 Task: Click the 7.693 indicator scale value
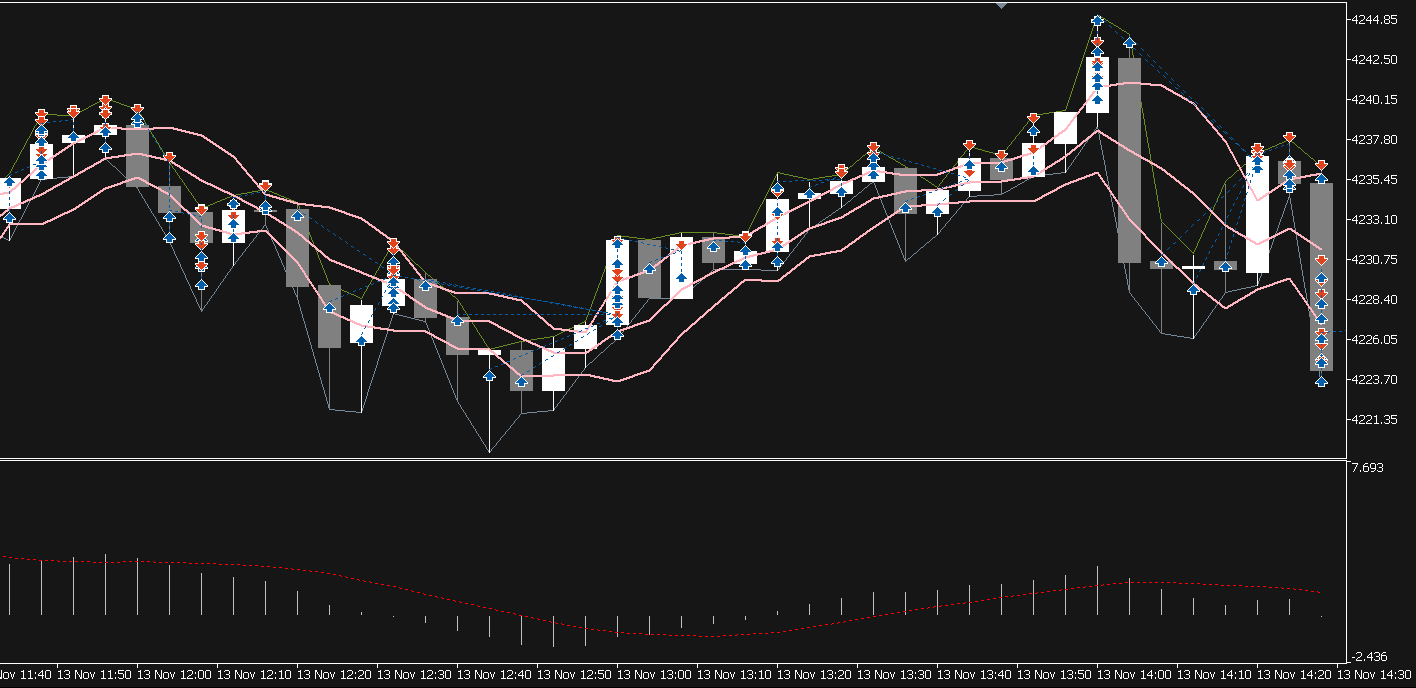pos(1367,468)
